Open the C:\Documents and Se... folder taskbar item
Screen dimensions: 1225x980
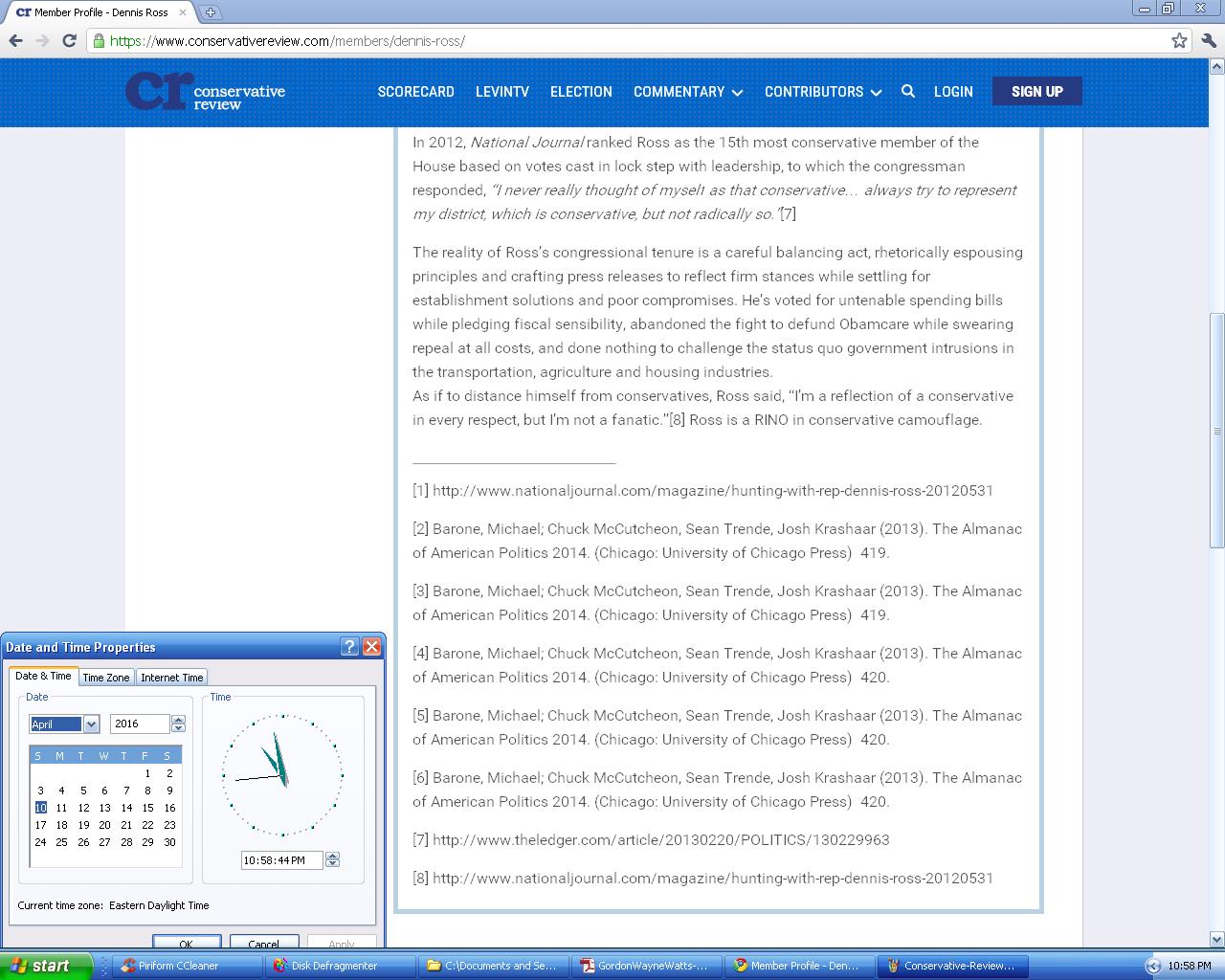coord(493,966)
